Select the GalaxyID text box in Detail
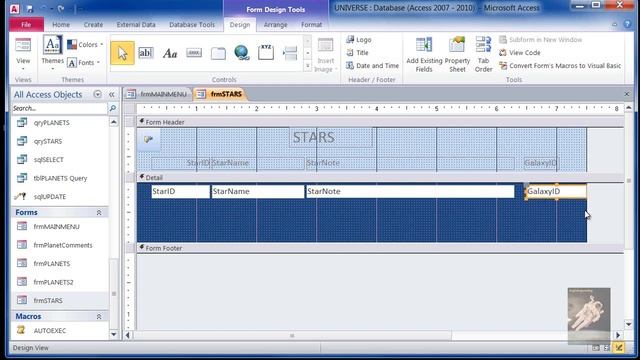The height and width of the screenshot is (360, 640). tap(556, 191)
